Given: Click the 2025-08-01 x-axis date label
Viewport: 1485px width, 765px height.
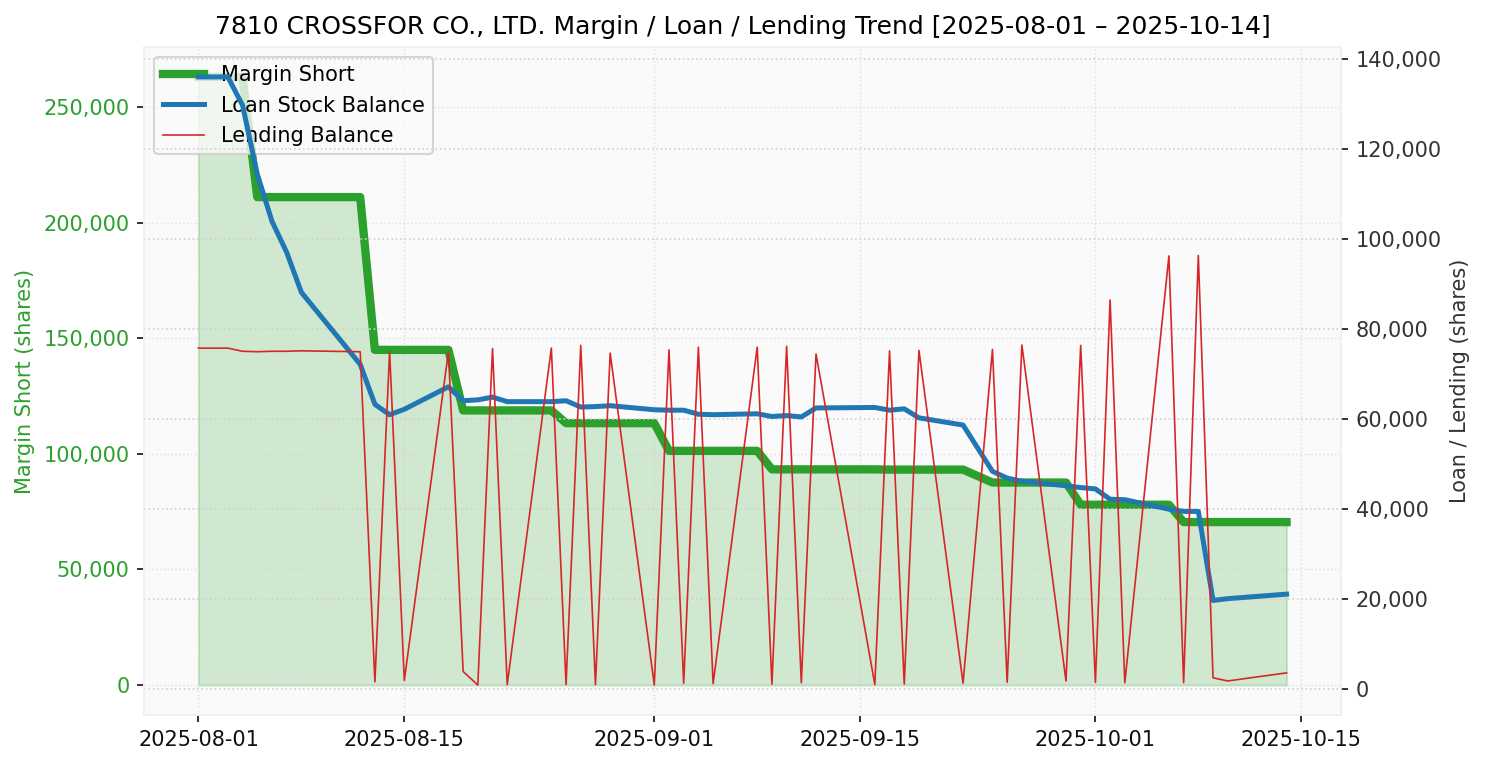Looking at the screenshot, I should [198, 739].
